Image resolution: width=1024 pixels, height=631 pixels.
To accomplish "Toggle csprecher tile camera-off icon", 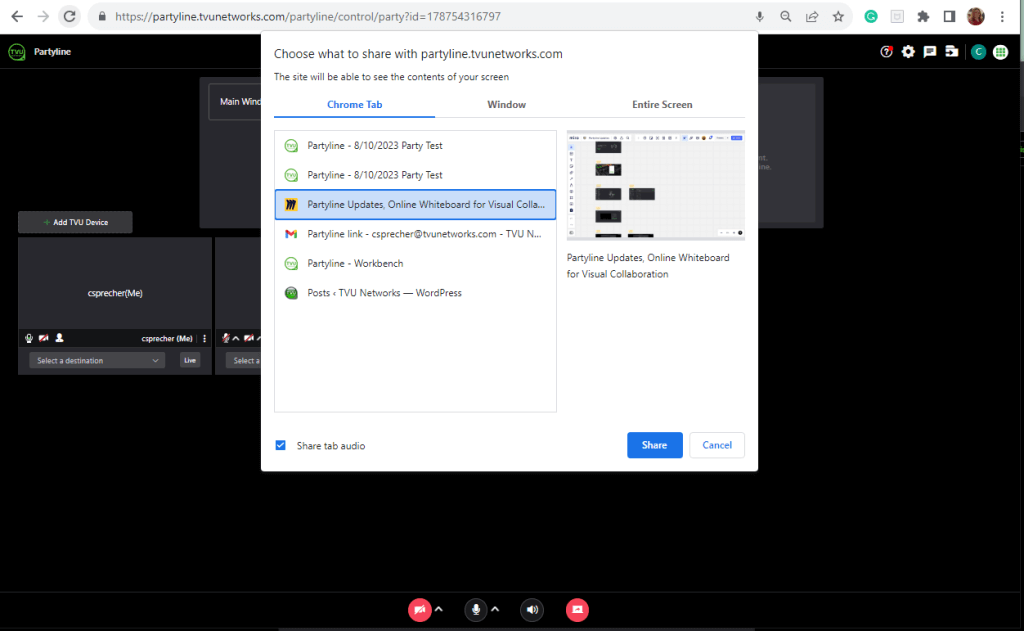I will (44, 338).
